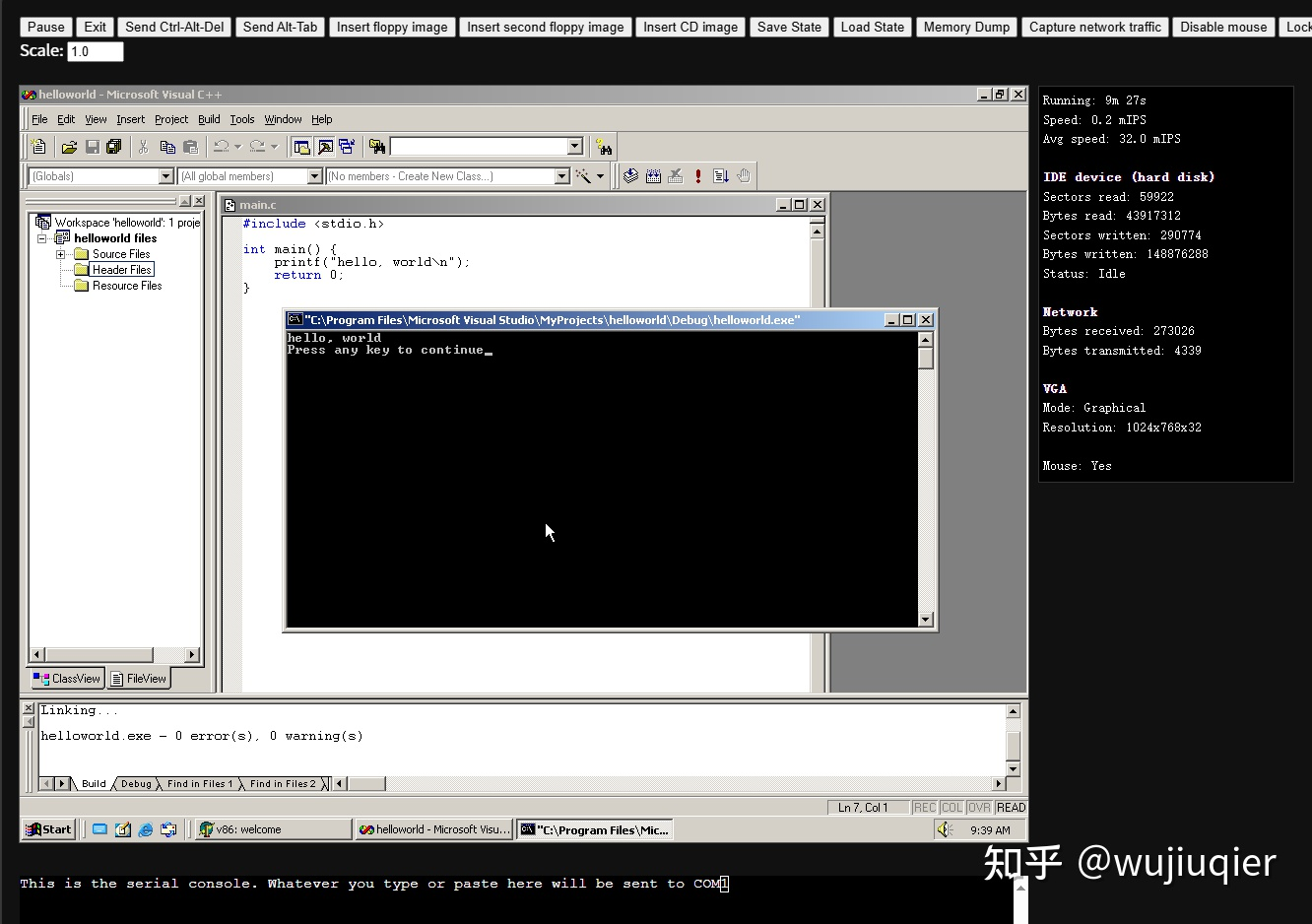Click the Save State button
The width and height of the screenshot is (1312, 924).
point(789,27)
